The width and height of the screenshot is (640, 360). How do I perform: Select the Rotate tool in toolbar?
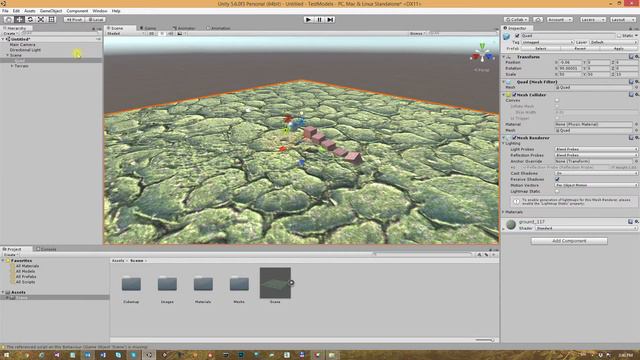[30, 20]
